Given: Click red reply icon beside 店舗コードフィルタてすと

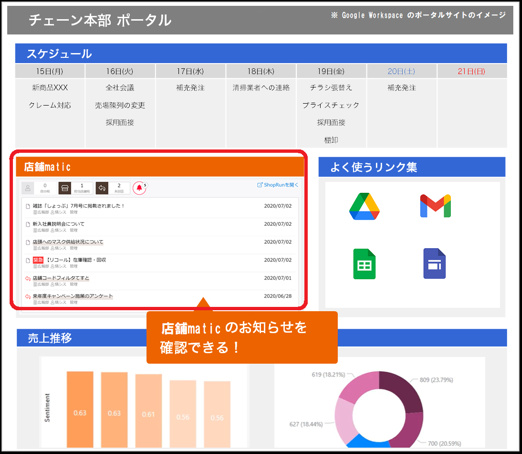Looking at the screenshot, I should point(28,278).
